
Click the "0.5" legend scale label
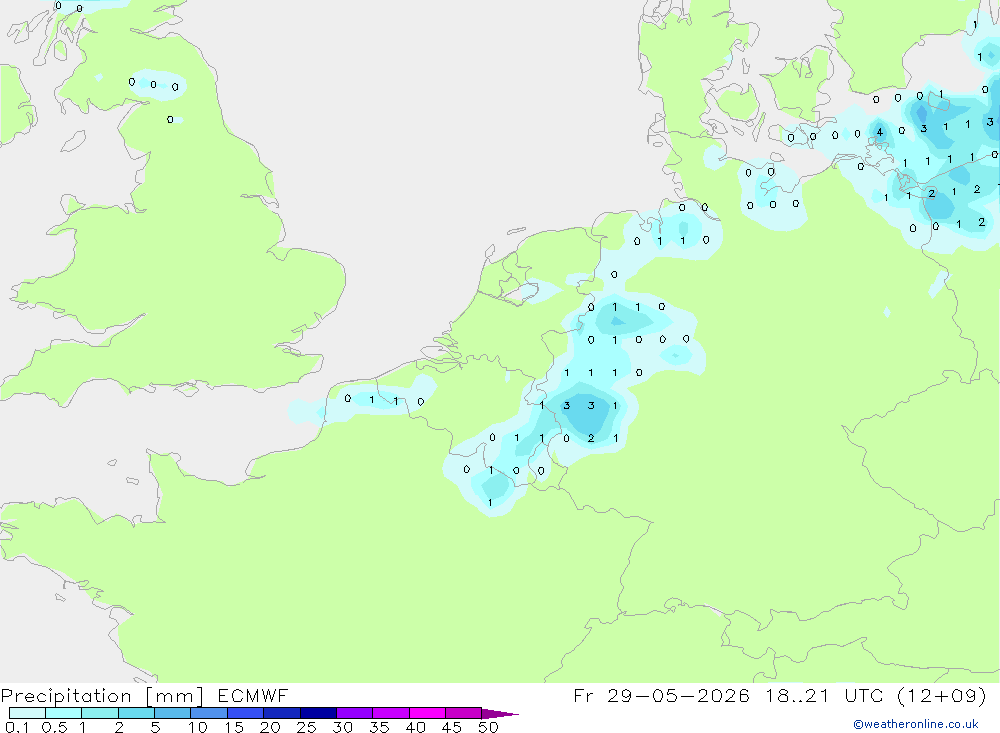coord(54,727)
